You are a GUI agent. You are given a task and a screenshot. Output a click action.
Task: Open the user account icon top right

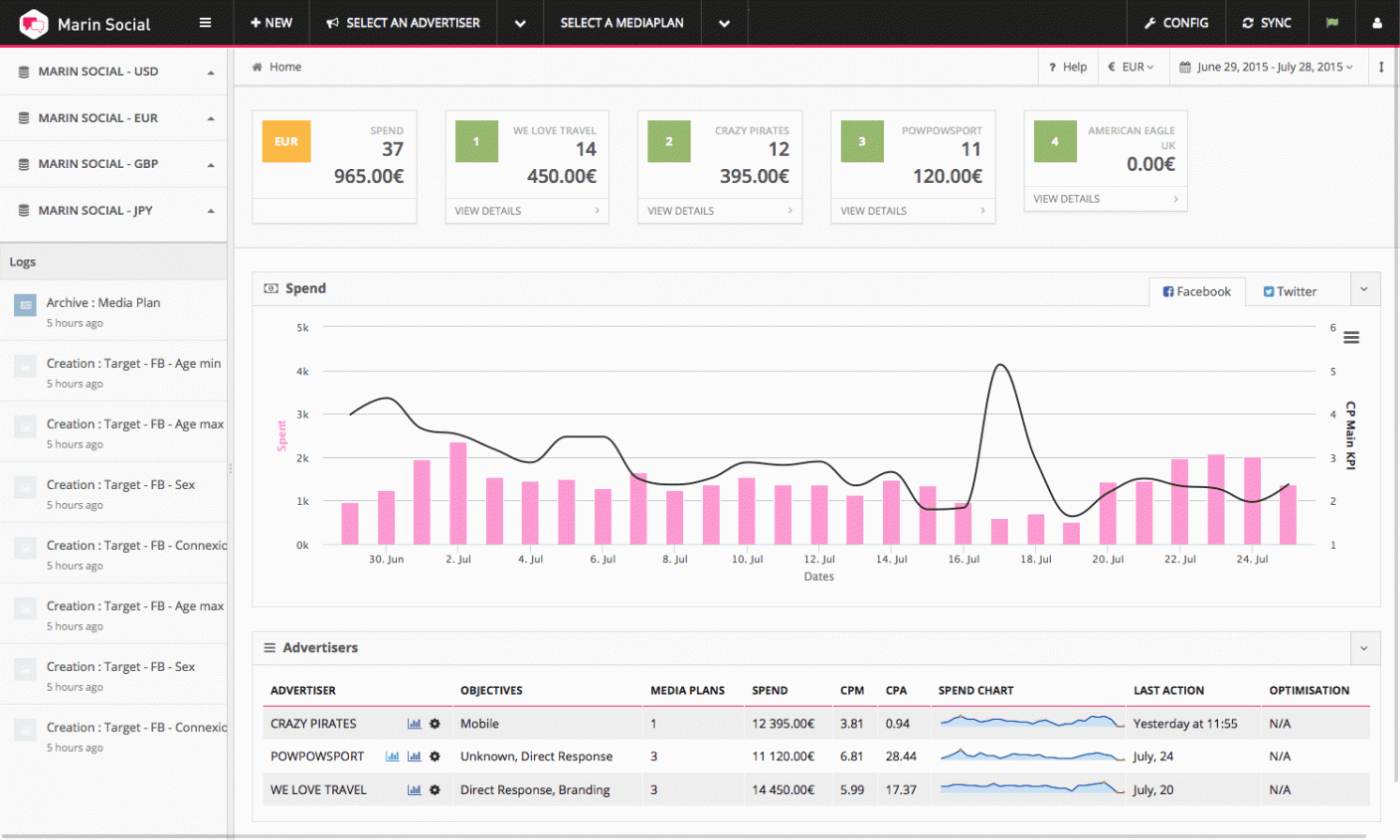[x=1380, y=22]
